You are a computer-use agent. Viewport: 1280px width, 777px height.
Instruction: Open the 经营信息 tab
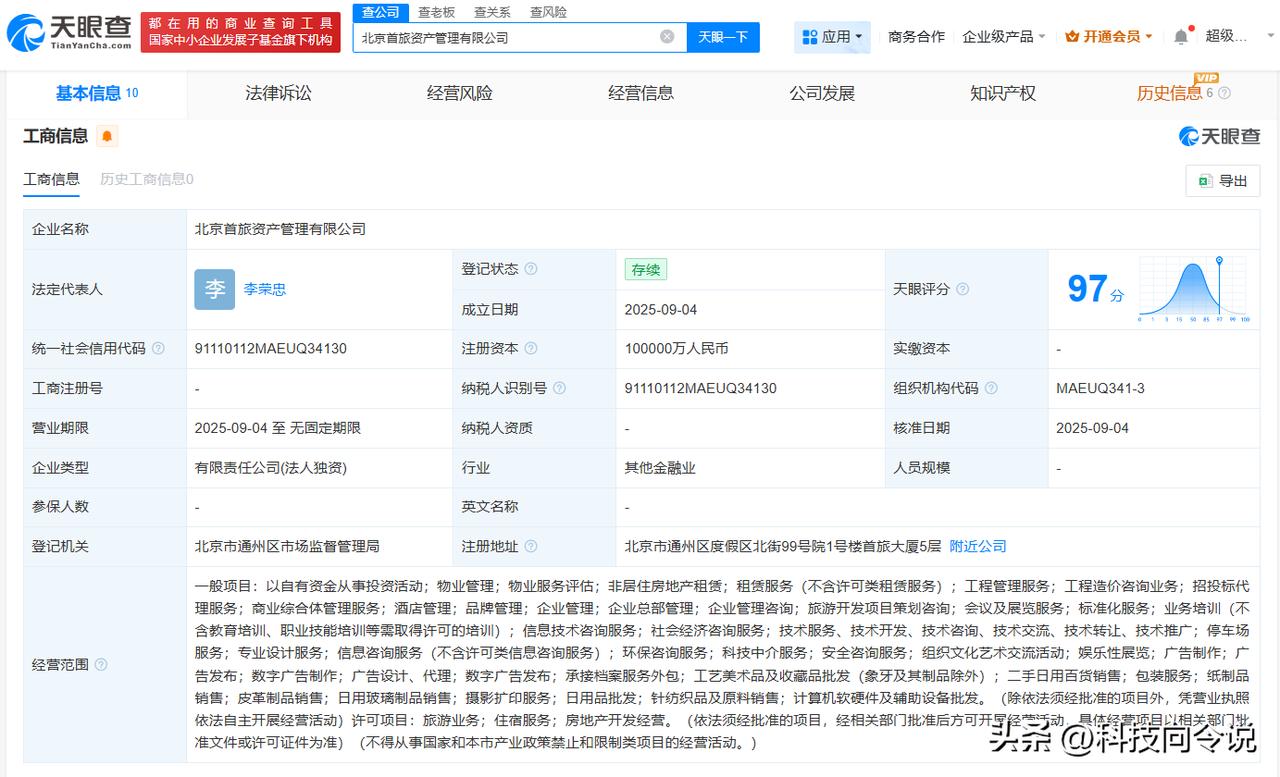tap(641, 93)
